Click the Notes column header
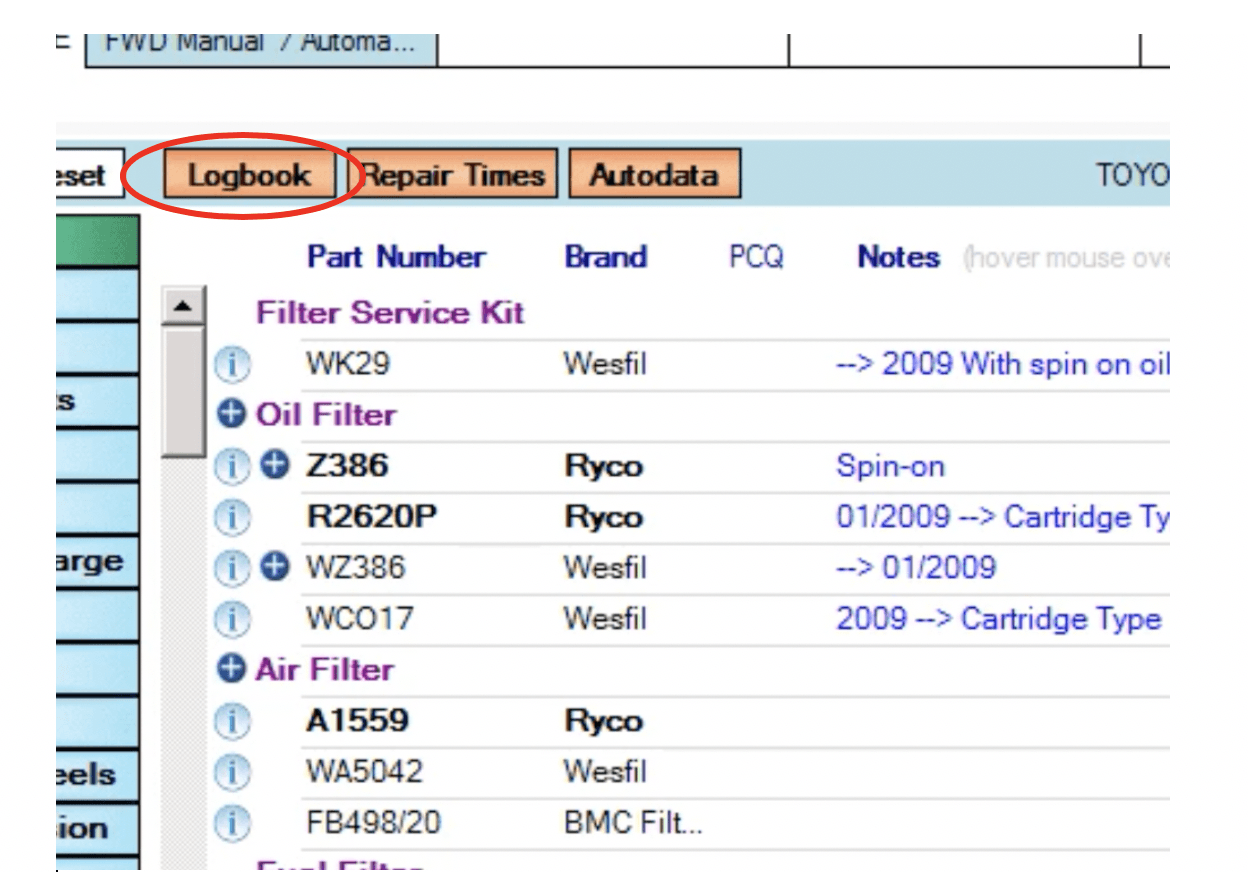 (899, 257)
